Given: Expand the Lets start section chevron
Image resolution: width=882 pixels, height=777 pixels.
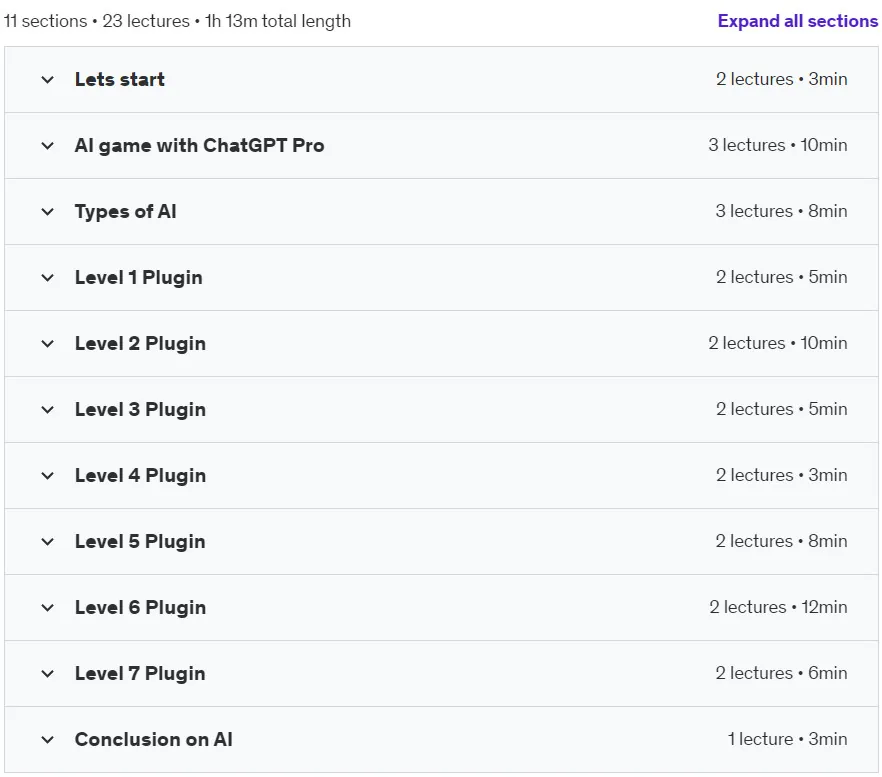Looking at the screenshot, I should tap(48, 80).
